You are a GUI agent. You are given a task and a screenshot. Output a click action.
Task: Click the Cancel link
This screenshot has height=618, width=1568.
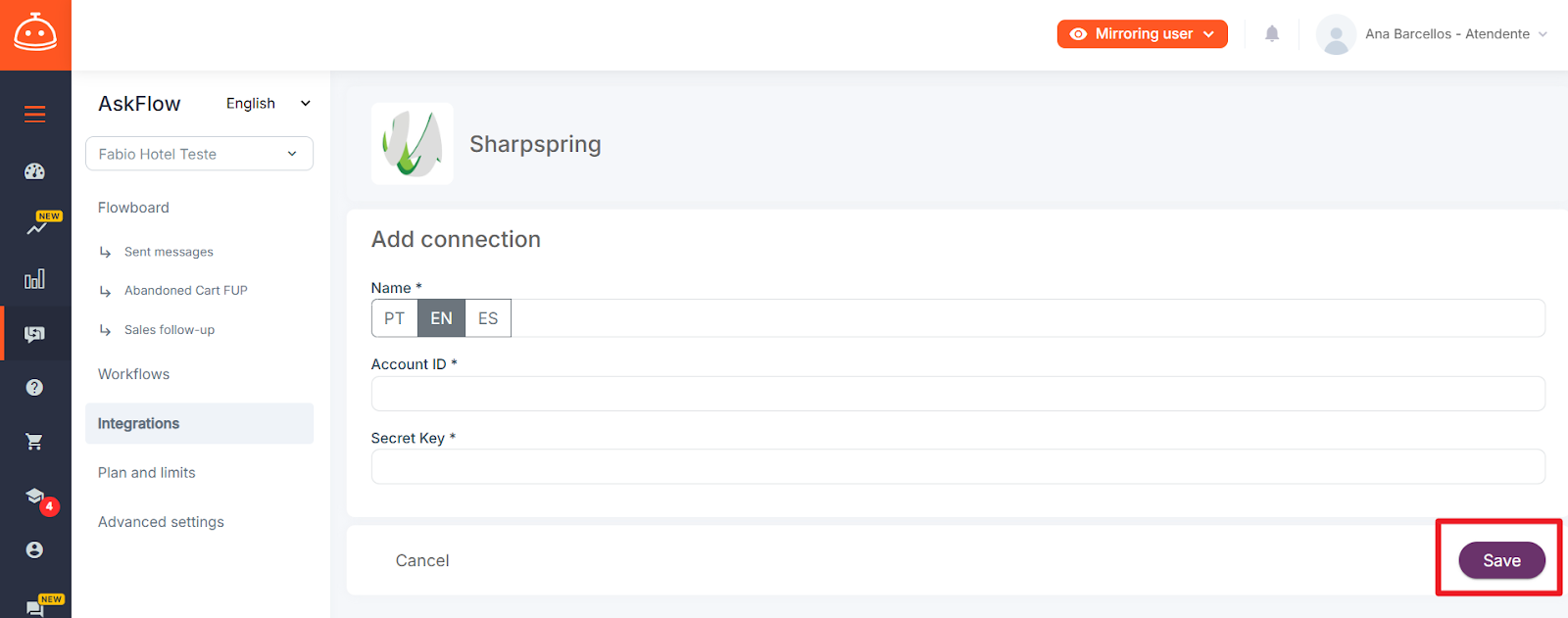422,560
